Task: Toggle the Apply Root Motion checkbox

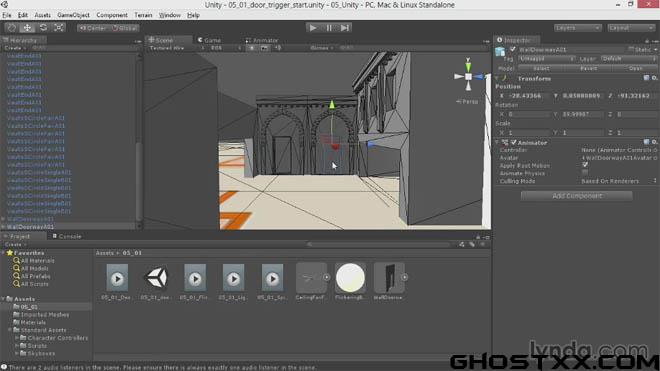Action: click(585, 165)
